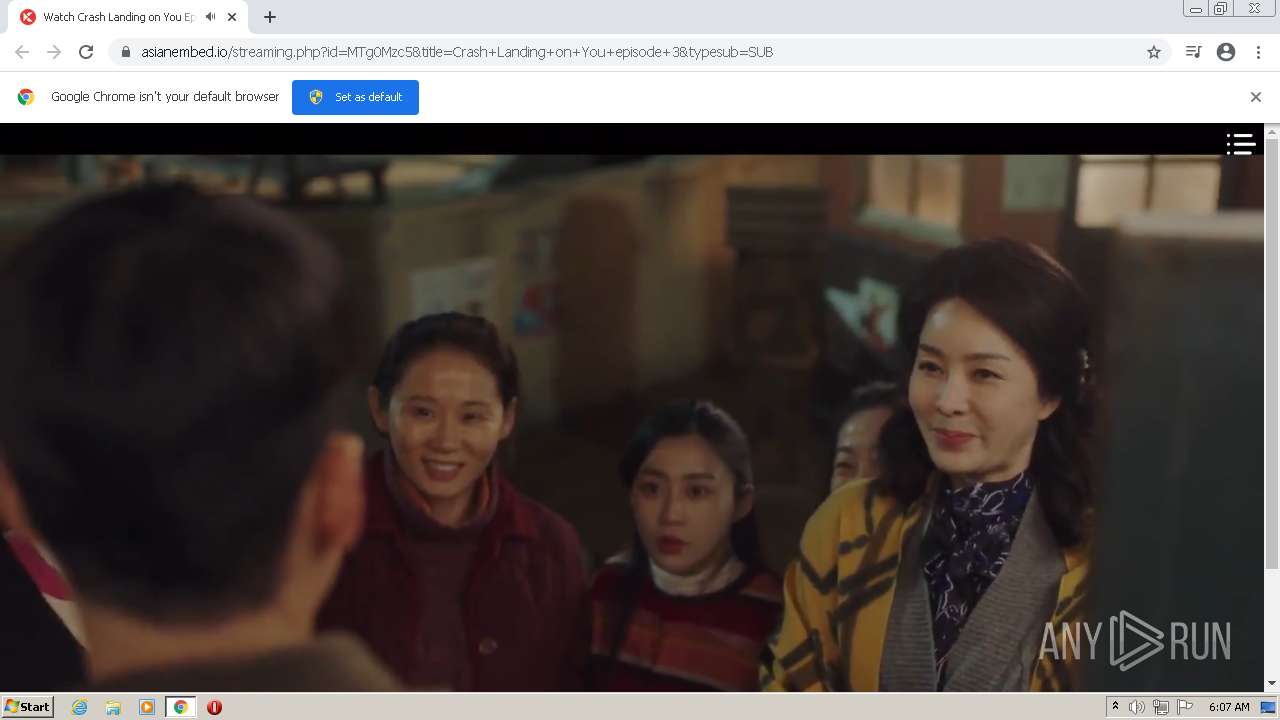The image size is (1280, 720).
Task: Open the network status tray icon
Action: [1160, 707]
